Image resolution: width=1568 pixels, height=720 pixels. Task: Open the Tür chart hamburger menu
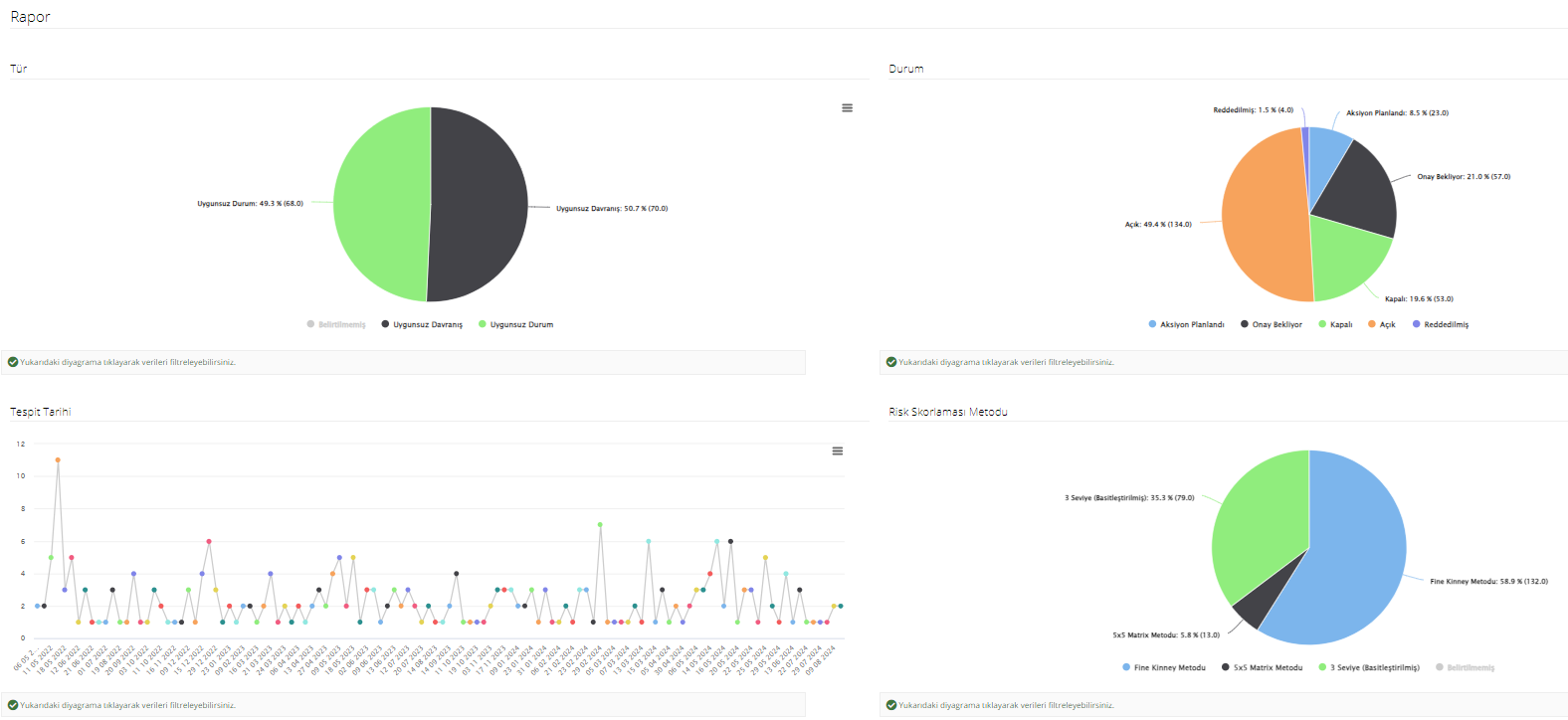click(x=847, y=108)
